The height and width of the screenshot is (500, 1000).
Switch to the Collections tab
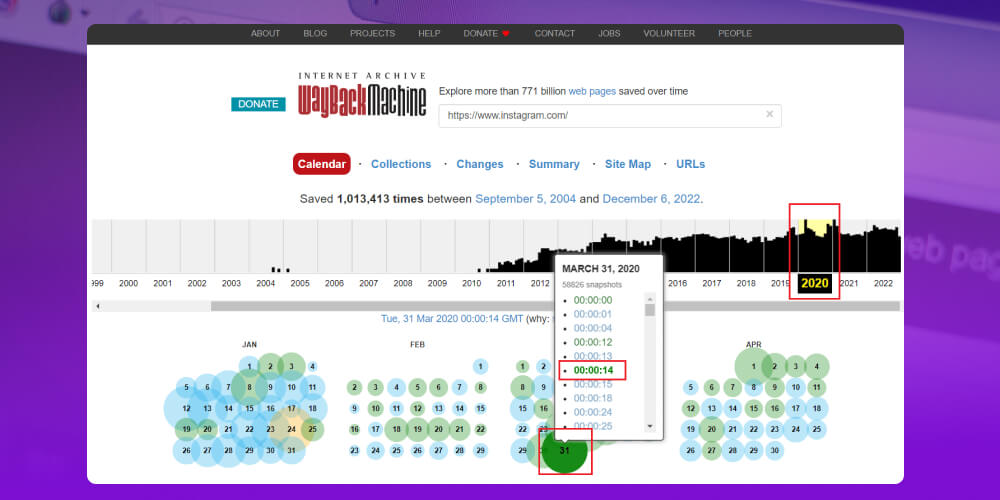pyautogui.click(x=401, y=164)
